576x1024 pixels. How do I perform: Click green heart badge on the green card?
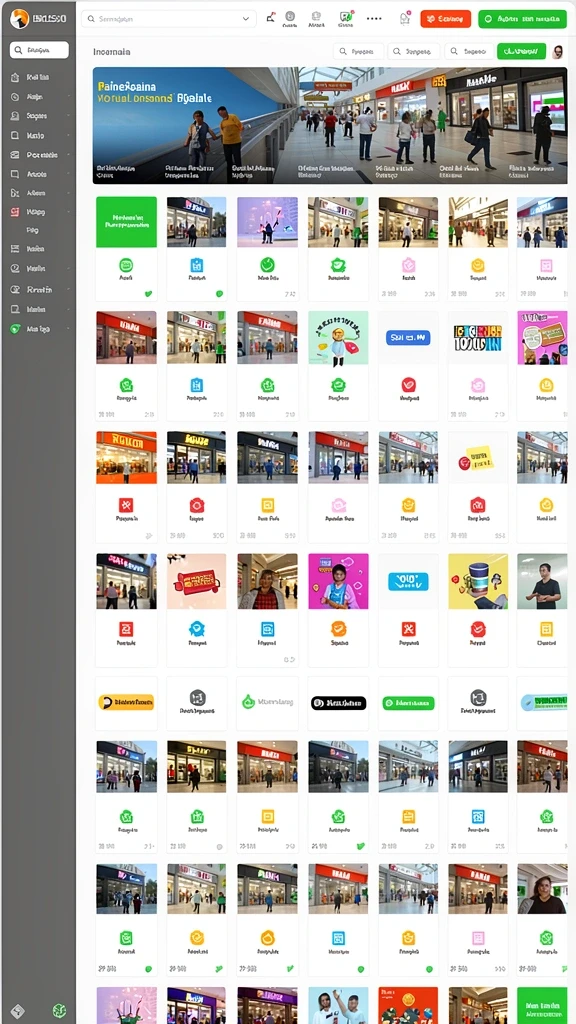point(148,294)
